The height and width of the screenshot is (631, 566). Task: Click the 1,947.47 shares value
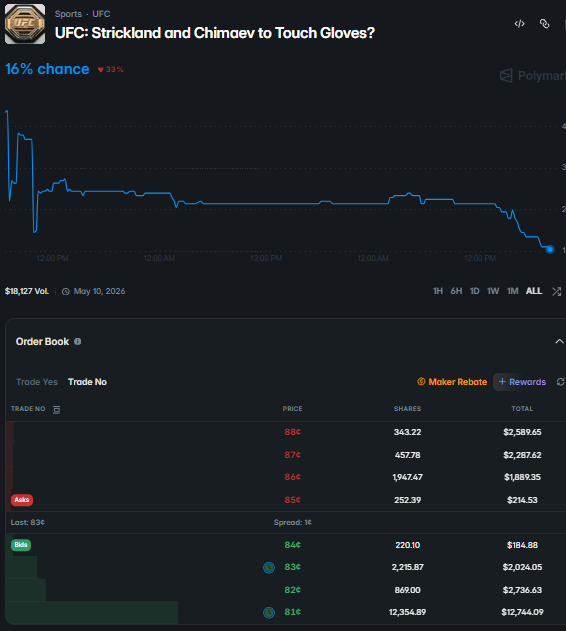click(407, 477)
